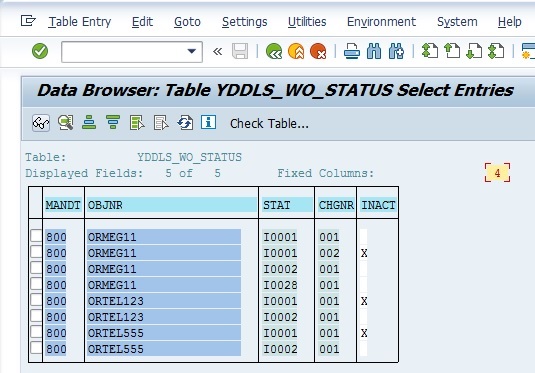Open the Help menu
Viewport: 535px width, 373px height.
click(x=509, y=22)
